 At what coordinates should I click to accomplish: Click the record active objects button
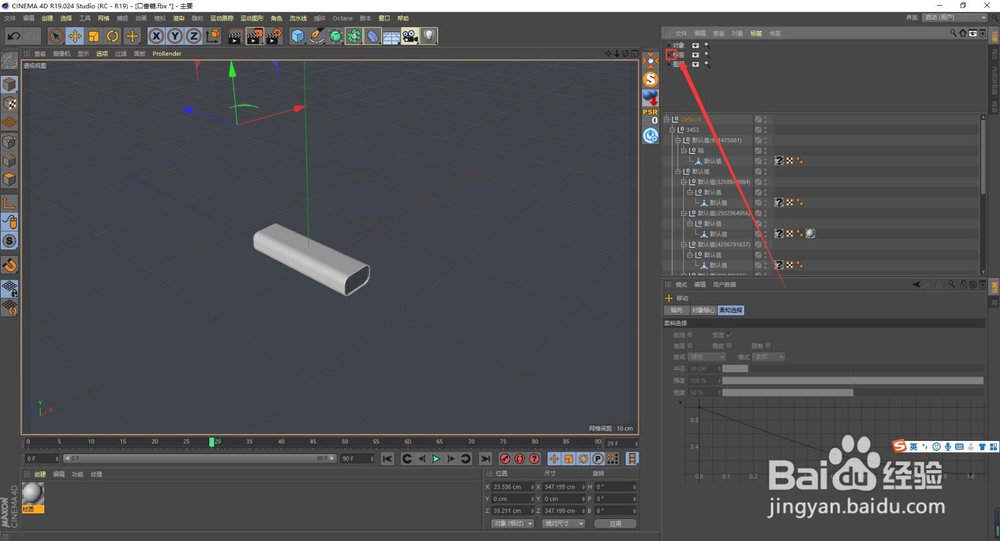[x=505, y=459]
